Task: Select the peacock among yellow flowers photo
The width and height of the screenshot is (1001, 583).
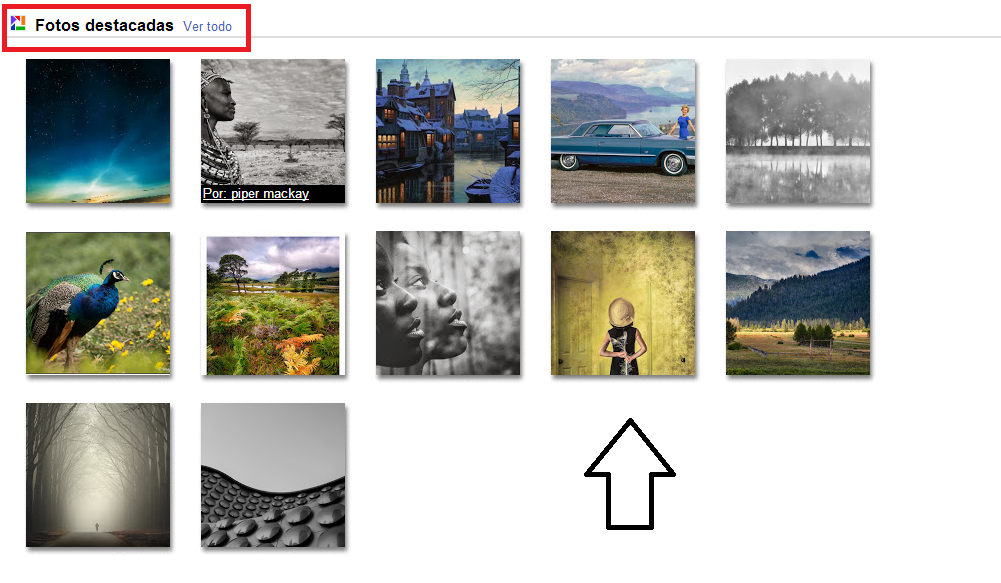Action: point(98,303)
